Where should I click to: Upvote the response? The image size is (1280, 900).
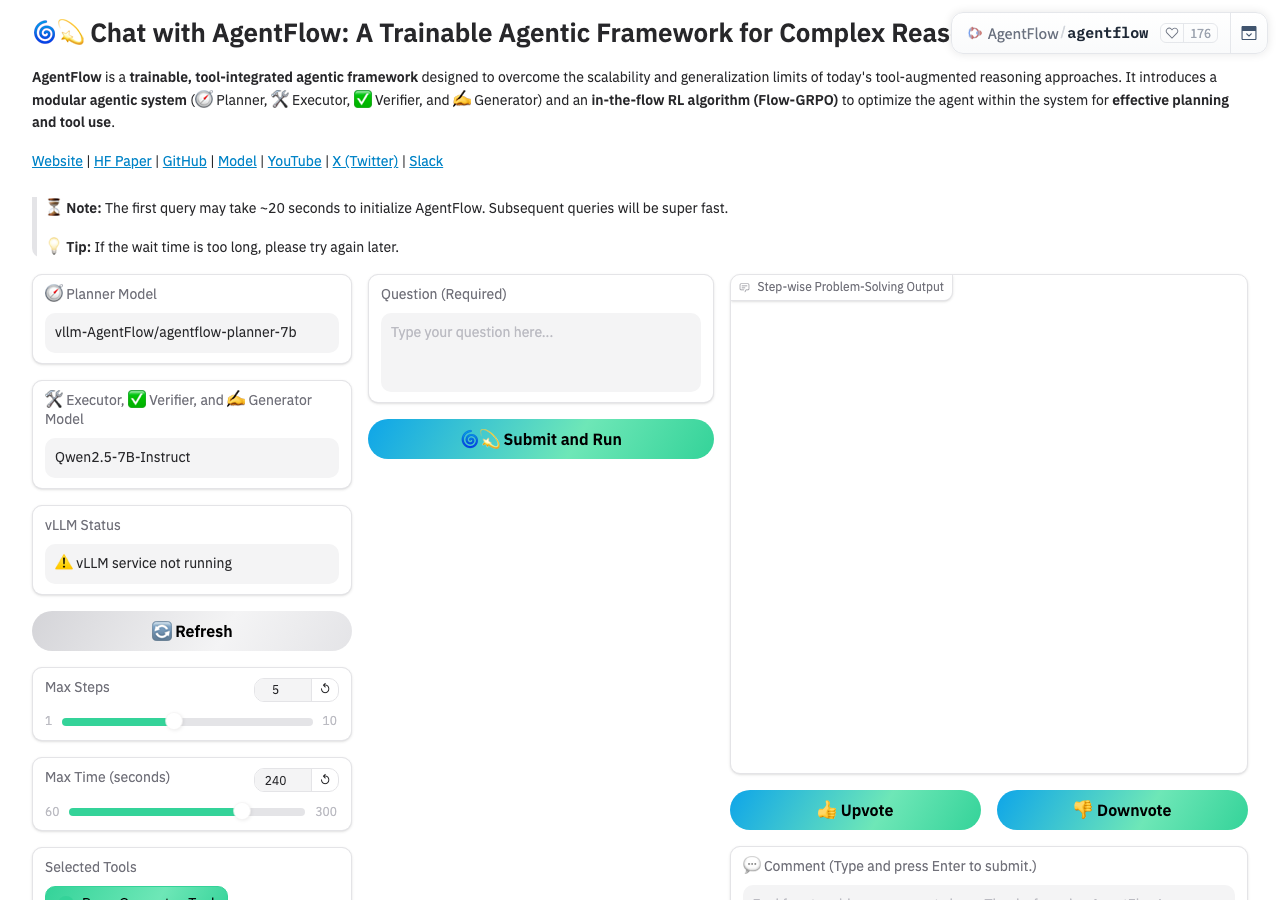pos(855,810)
